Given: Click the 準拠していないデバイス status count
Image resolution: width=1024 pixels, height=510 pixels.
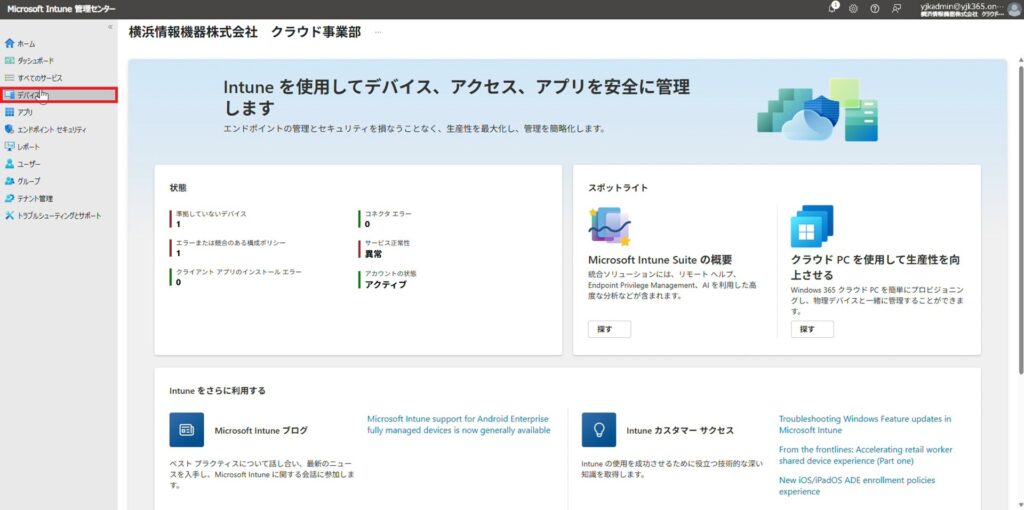Looking at the screenshot, I should pos(178,225).
